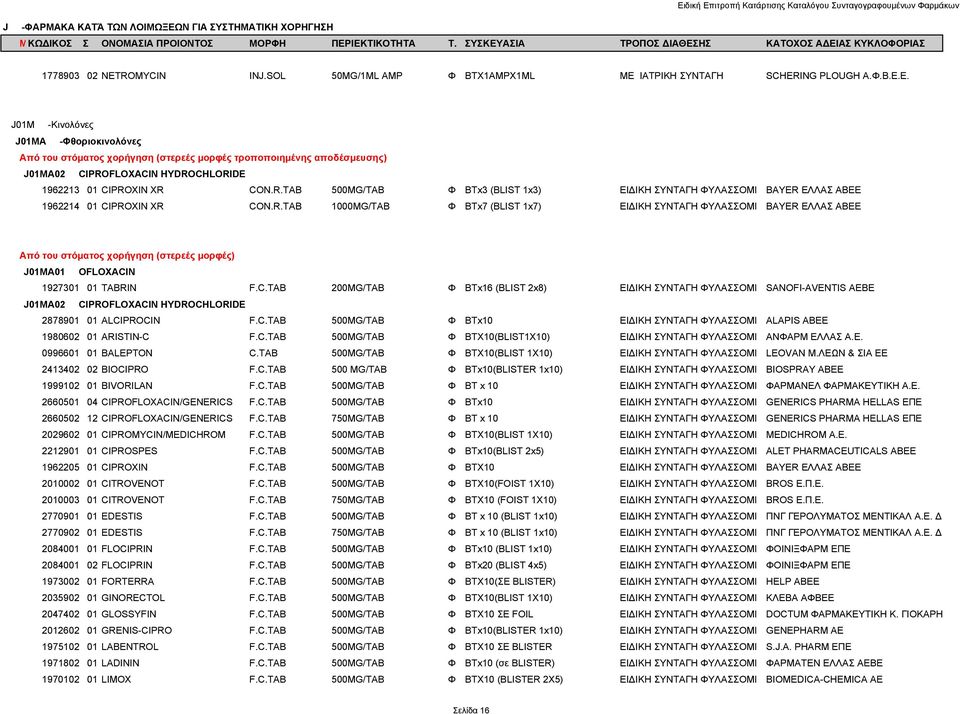Select the LADININ product name
The image size is (960, 714).
(x=120, y=663)
